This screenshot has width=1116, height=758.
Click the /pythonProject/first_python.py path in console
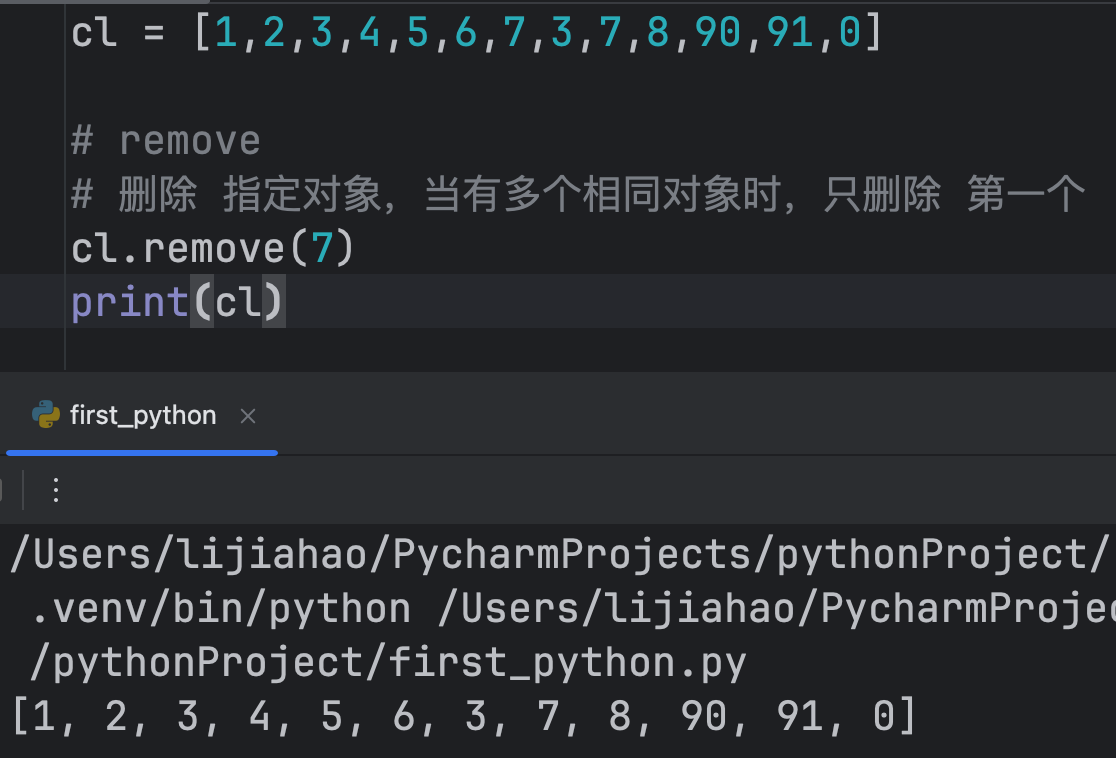tap(389, 663)
